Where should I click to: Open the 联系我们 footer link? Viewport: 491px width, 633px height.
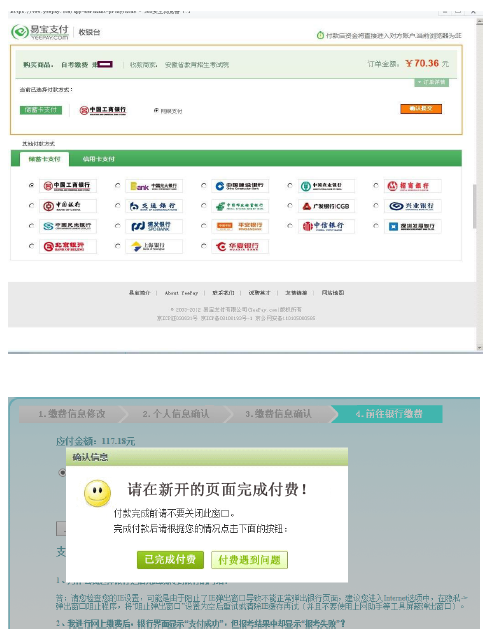coord(223,293)
